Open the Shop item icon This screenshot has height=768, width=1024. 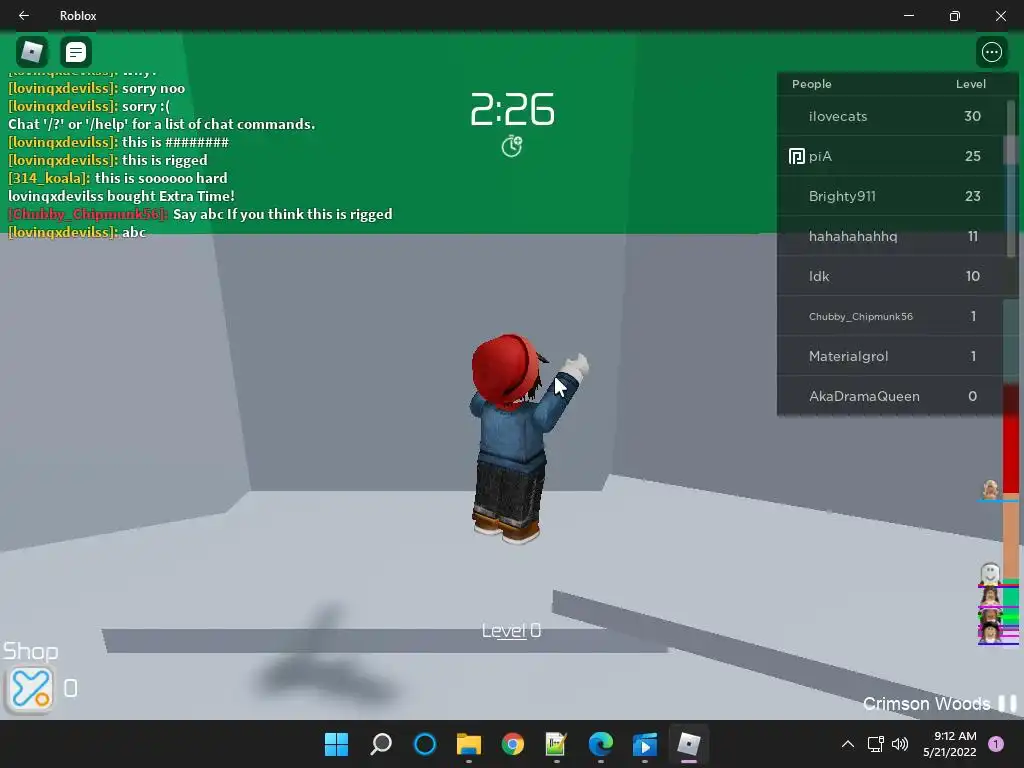click(29, 688)
